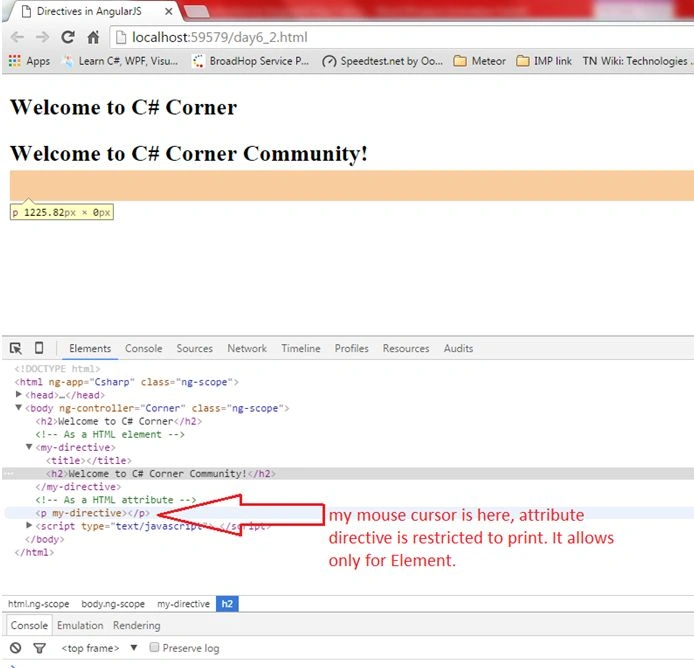This screenshot has height=668, width=694.
Task: Open the top frame context dropdown
Action: point(99,649)
